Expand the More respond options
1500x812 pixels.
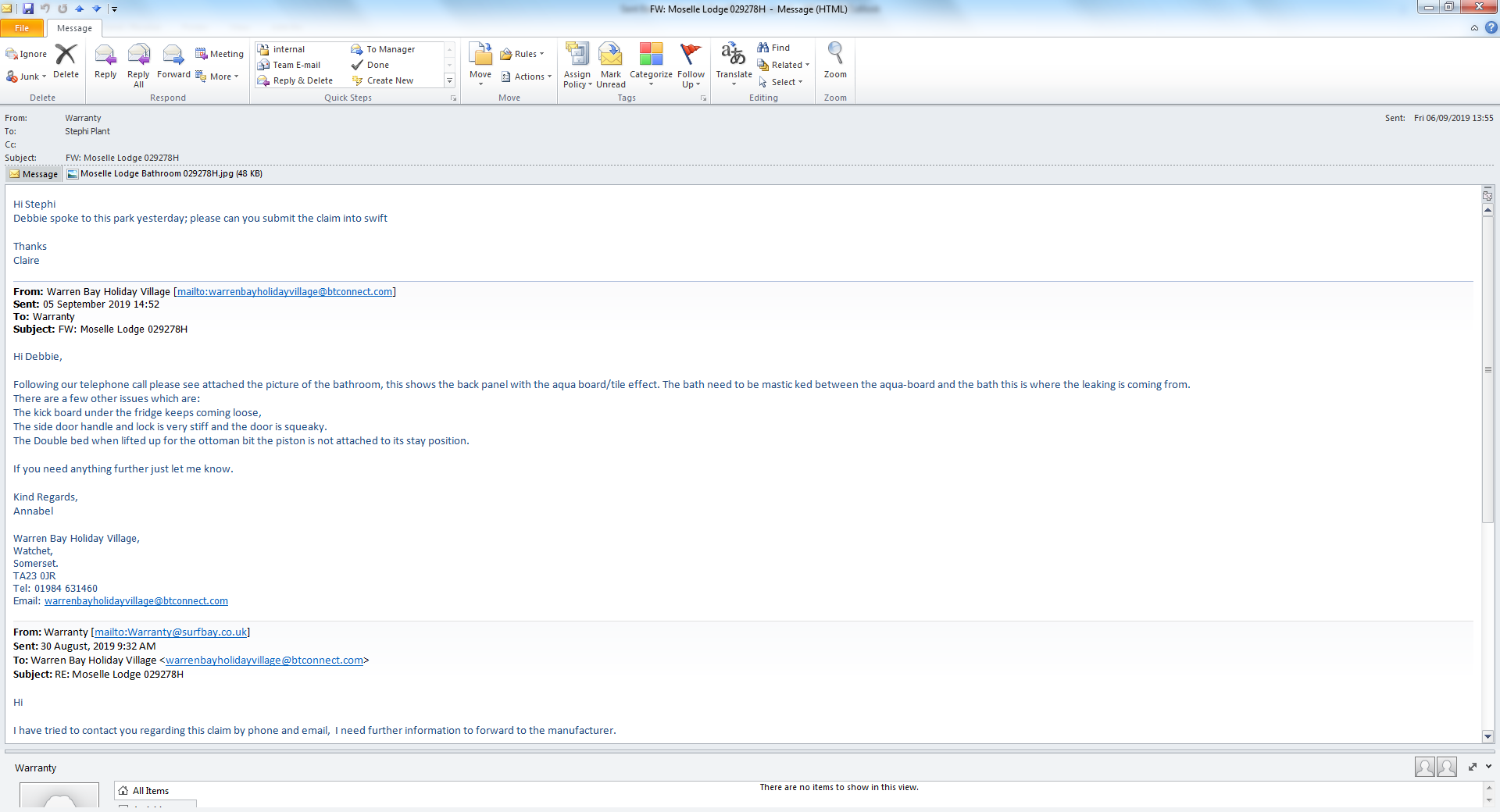217,77
